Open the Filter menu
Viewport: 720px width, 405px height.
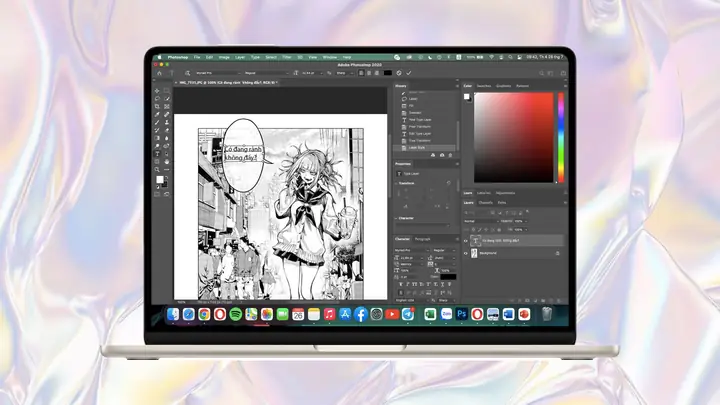(287, 57)
